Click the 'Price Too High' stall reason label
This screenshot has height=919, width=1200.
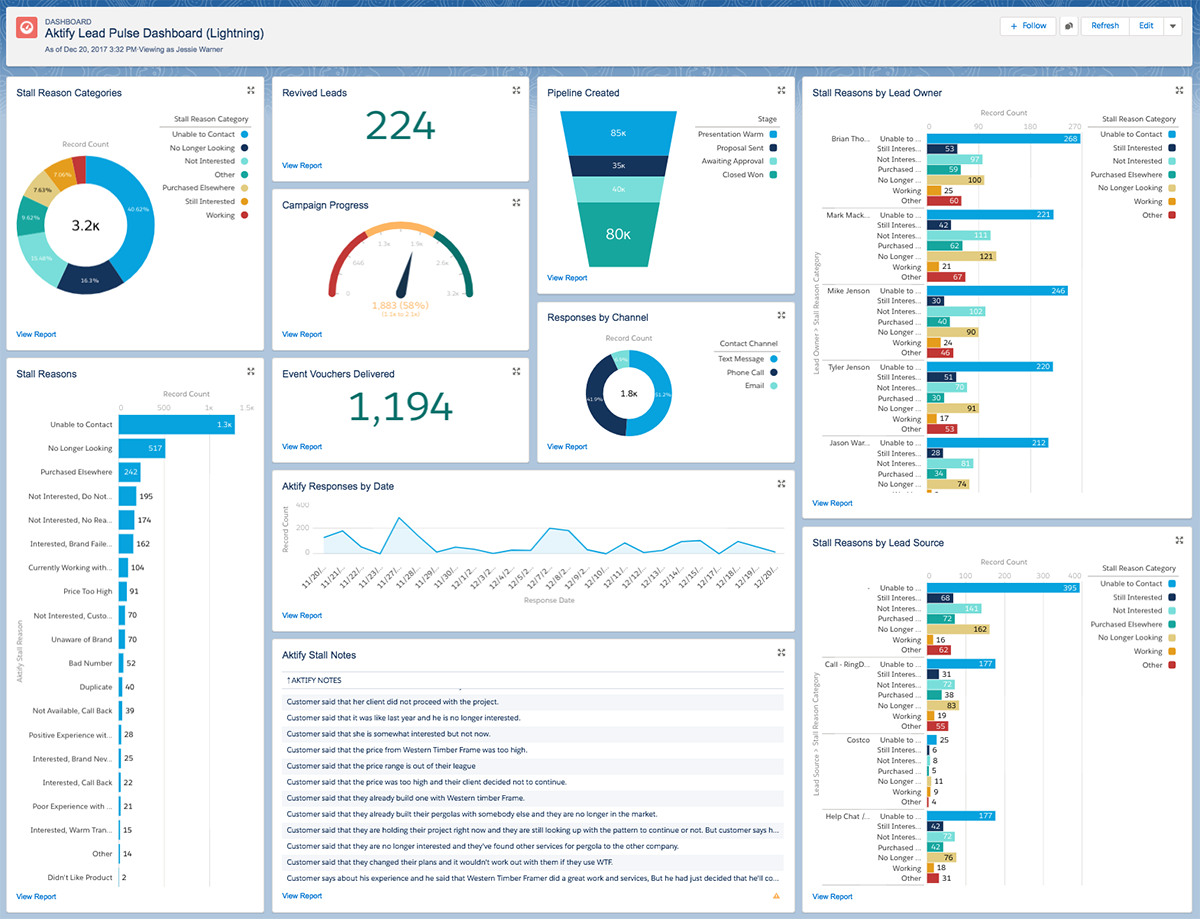tap(88, 591)
